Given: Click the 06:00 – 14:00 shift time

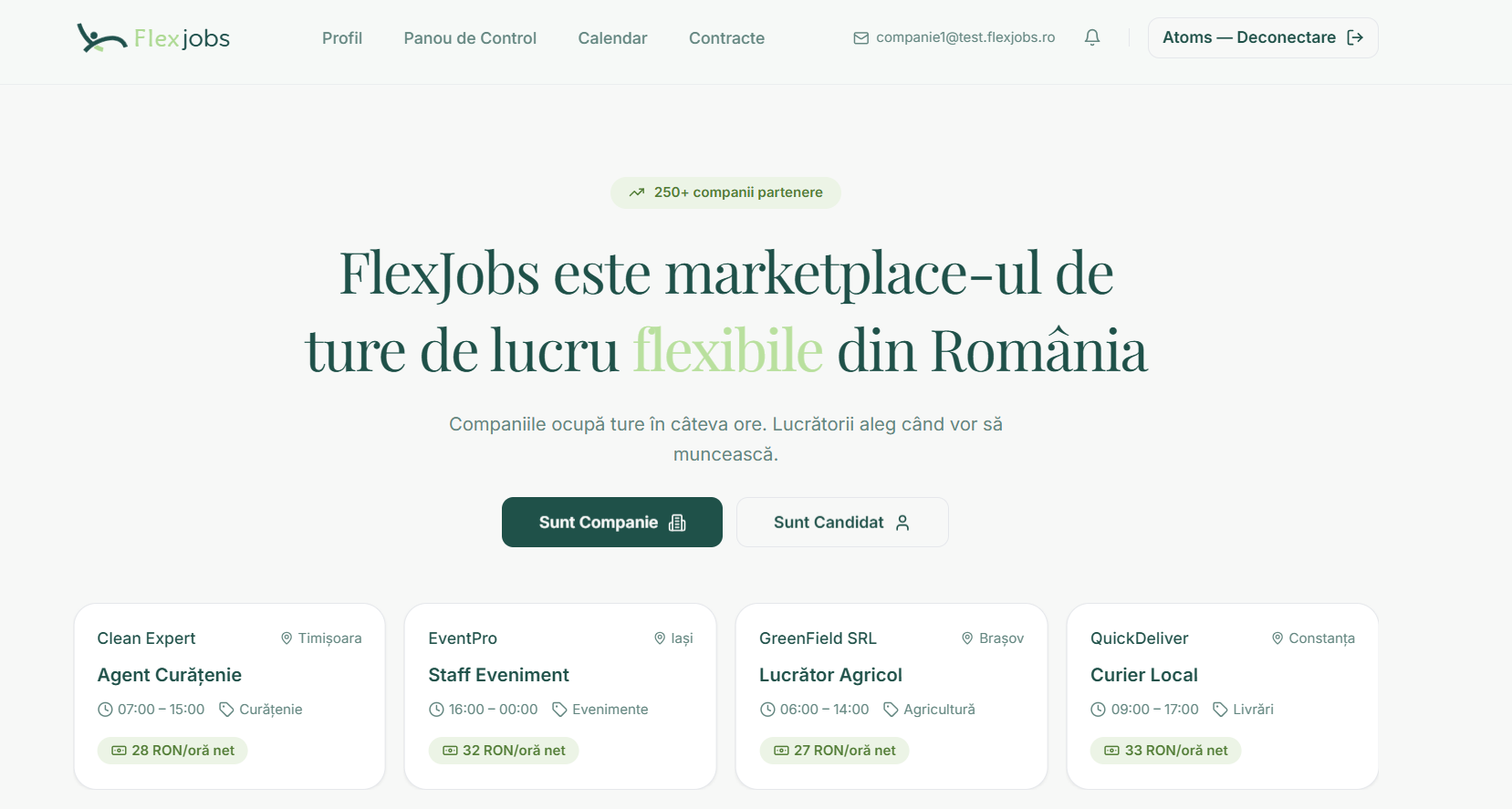Looking at the screenshot, I should [x=824, y=710].
